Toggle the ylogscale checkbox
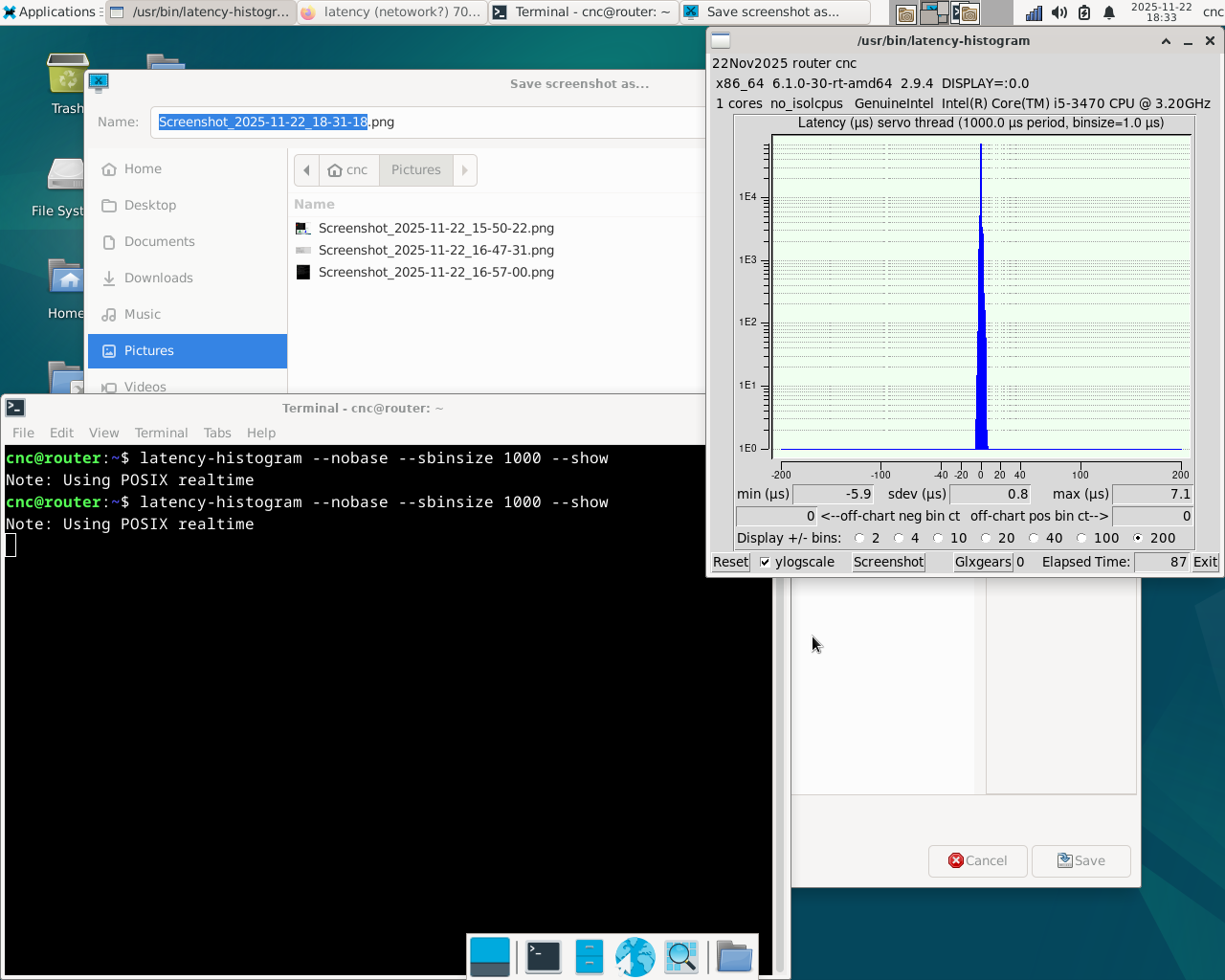This screenshot has width=1225, height=980. pyautogui.click(x=765, y=563)
